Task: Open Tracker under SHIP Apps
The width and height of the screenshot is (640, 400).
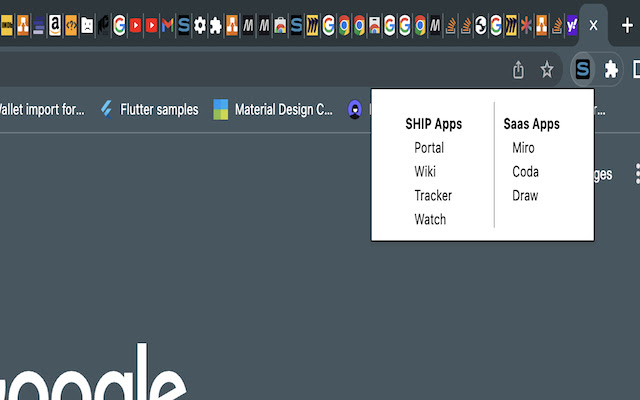Action: [433, 196]
